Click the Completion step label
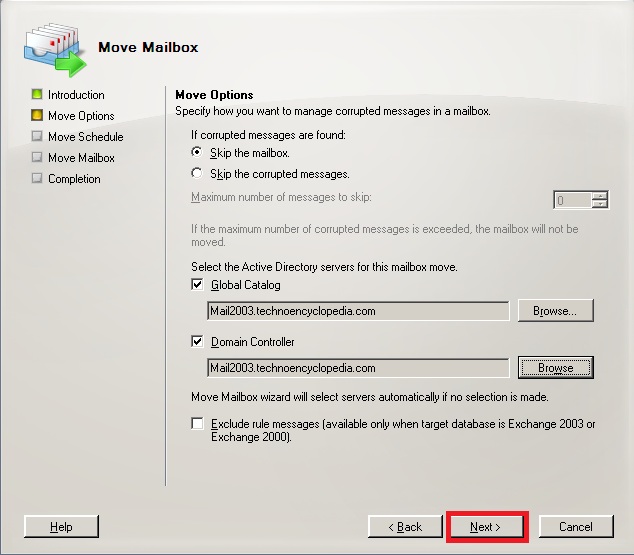The image size is (634, 555). (x=74, y=179)
